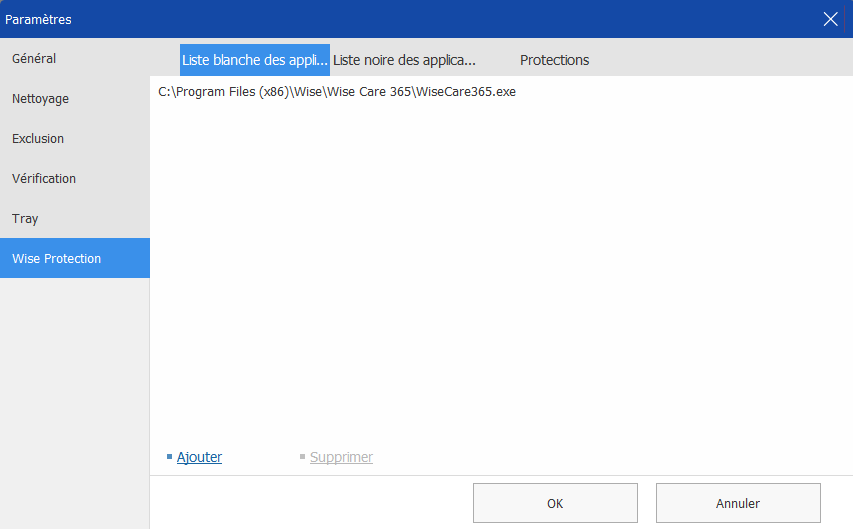This screenshot has width=853, height=529.
Task: Cancel with the Annuler button
Action: [x=738, y=503]
